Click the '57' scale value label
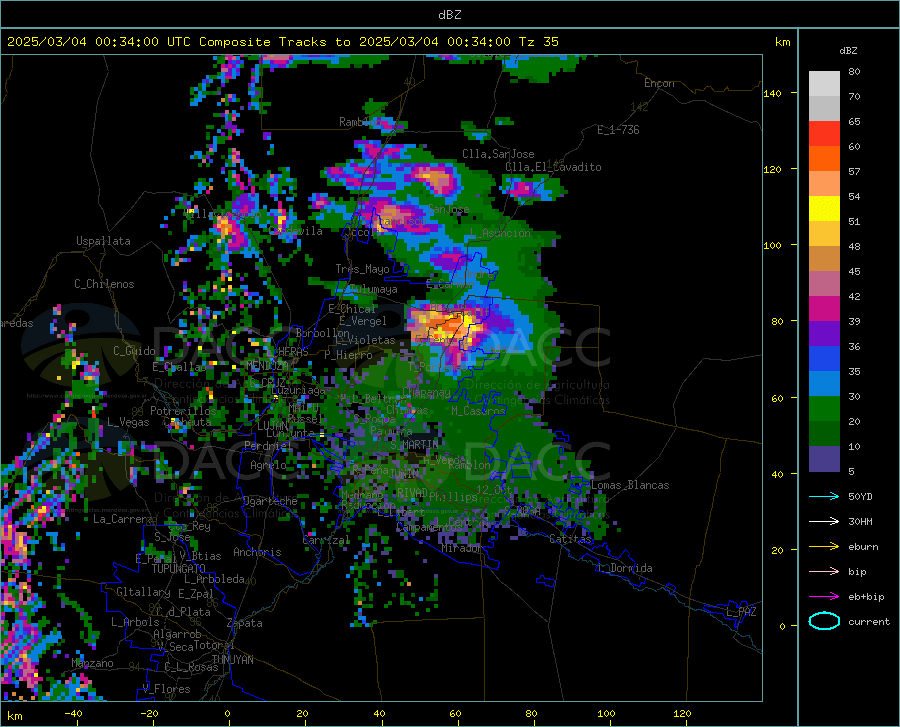The image size is (900, 727). (854, 172)
